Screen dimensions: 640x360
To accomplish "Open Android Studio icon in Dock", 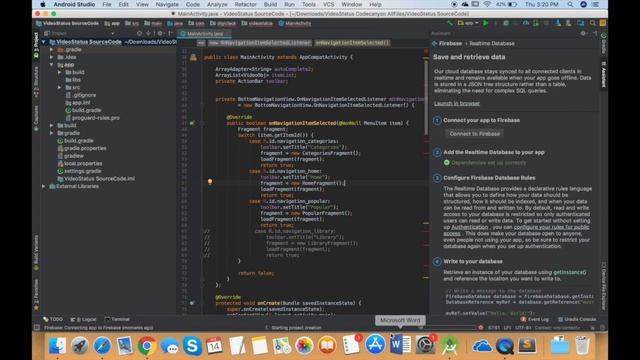I will [450, 345].
